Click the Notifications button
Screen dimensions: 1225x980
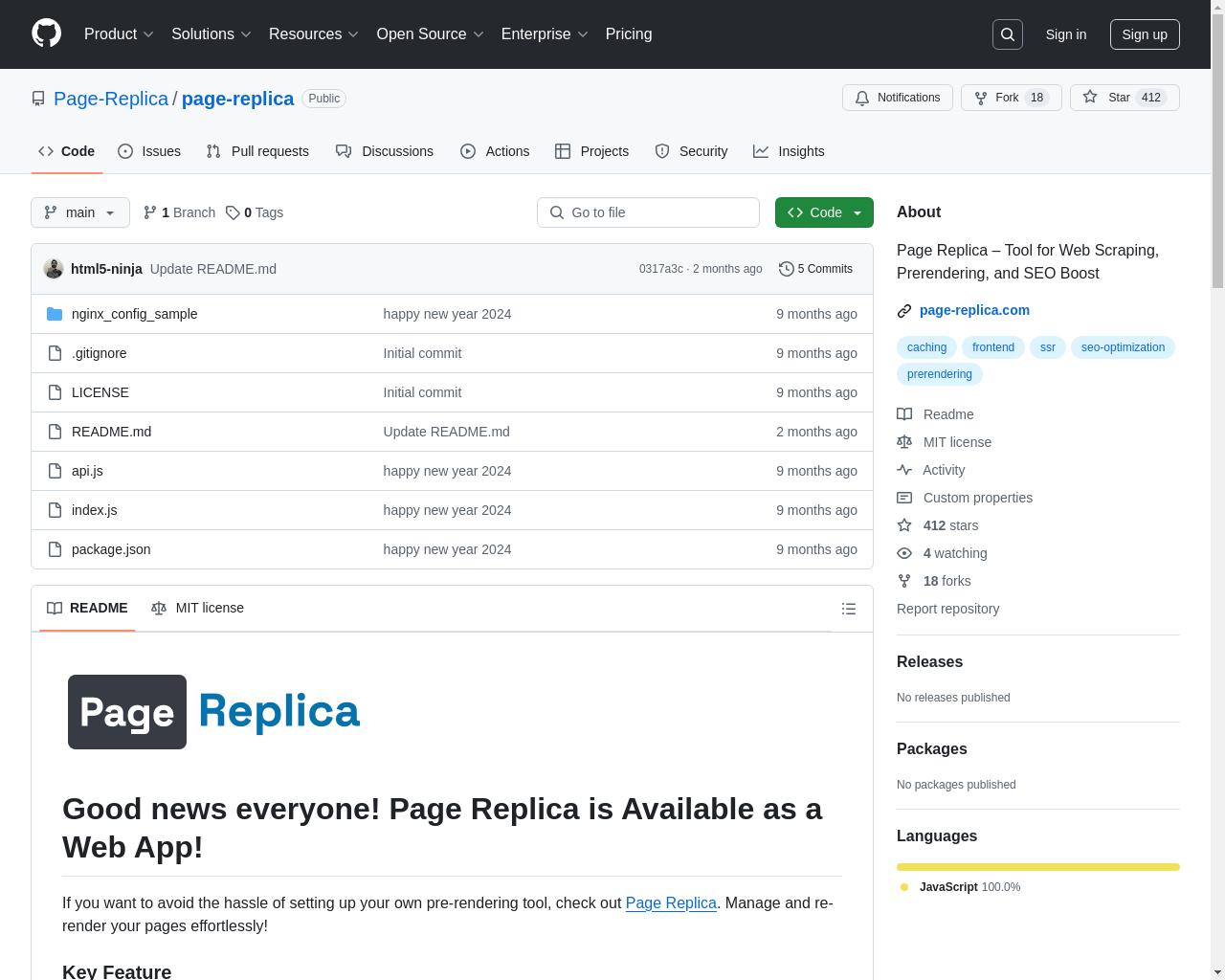pos(898,98)
